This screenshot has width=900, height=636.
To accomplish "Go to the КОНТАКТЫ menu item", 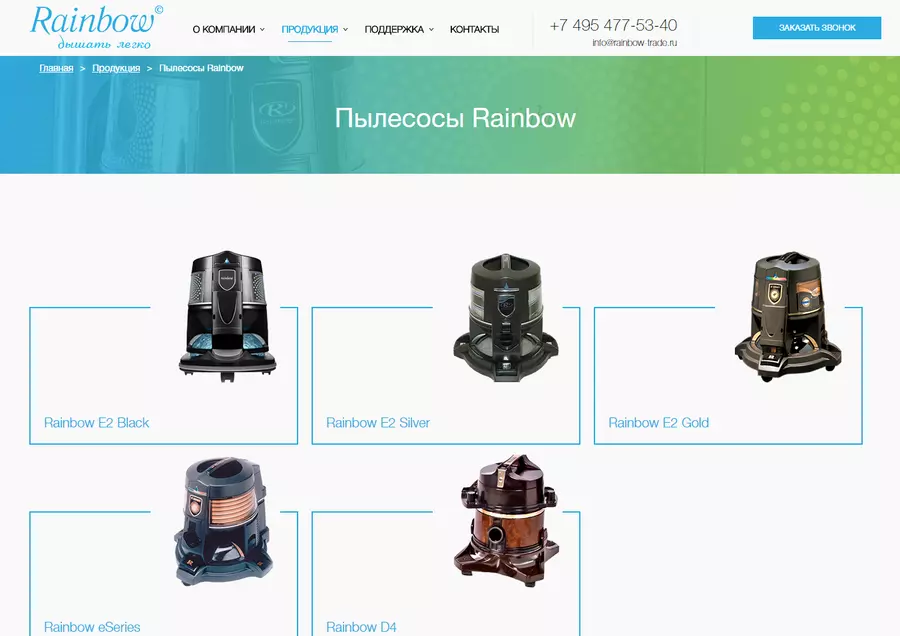I will [x=474, y=29].
